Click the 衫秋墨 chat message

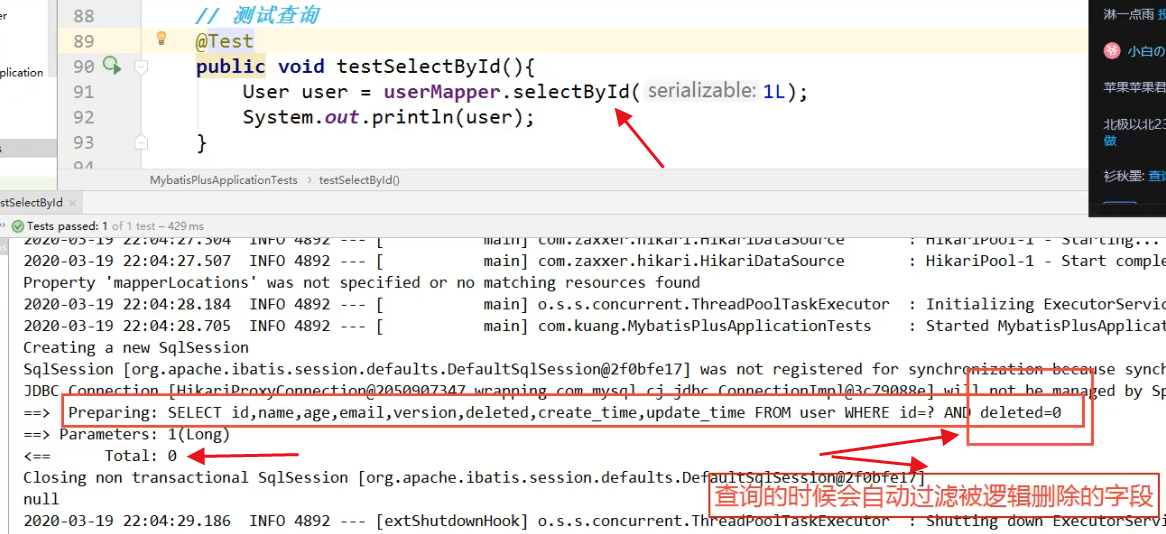click(1134, 176)
